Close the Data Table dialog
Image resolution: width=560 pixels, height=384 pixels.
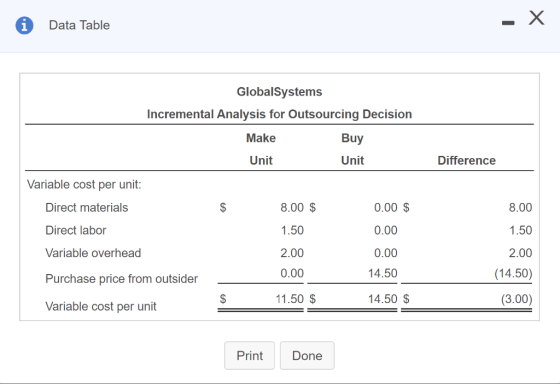click(536, 18)
